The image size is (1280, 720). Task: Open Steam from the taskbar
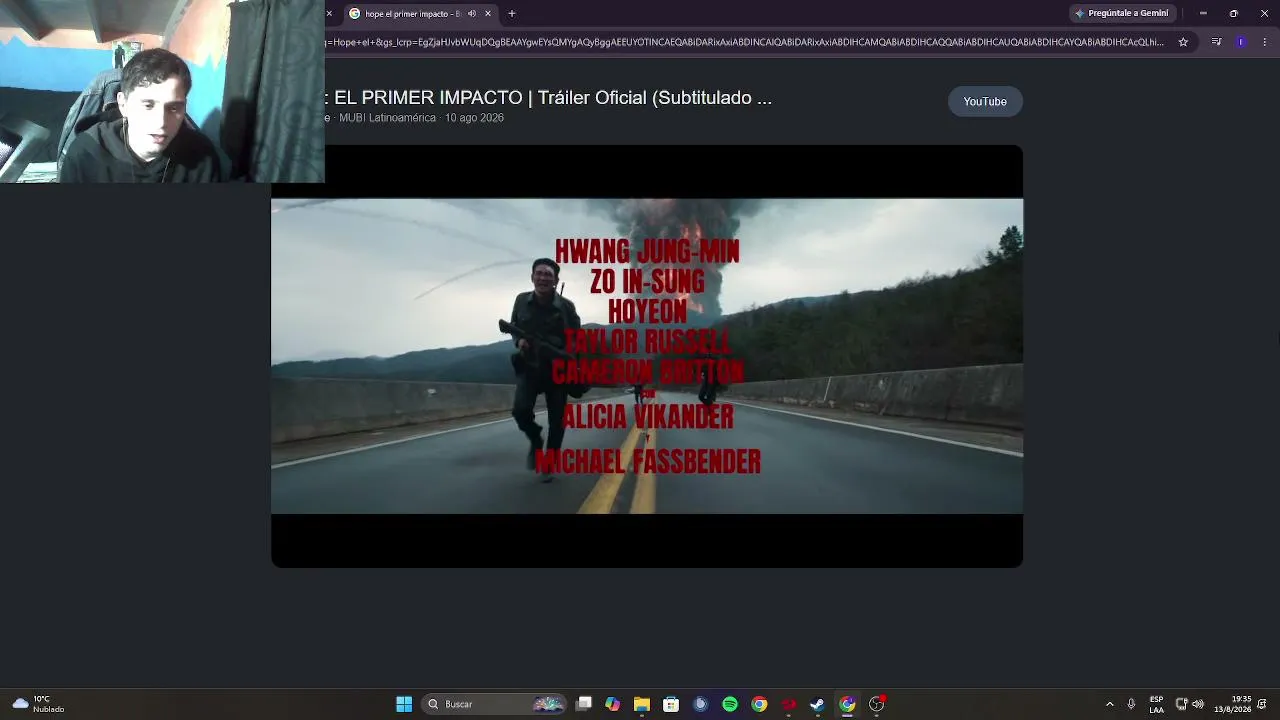point(817,704)
